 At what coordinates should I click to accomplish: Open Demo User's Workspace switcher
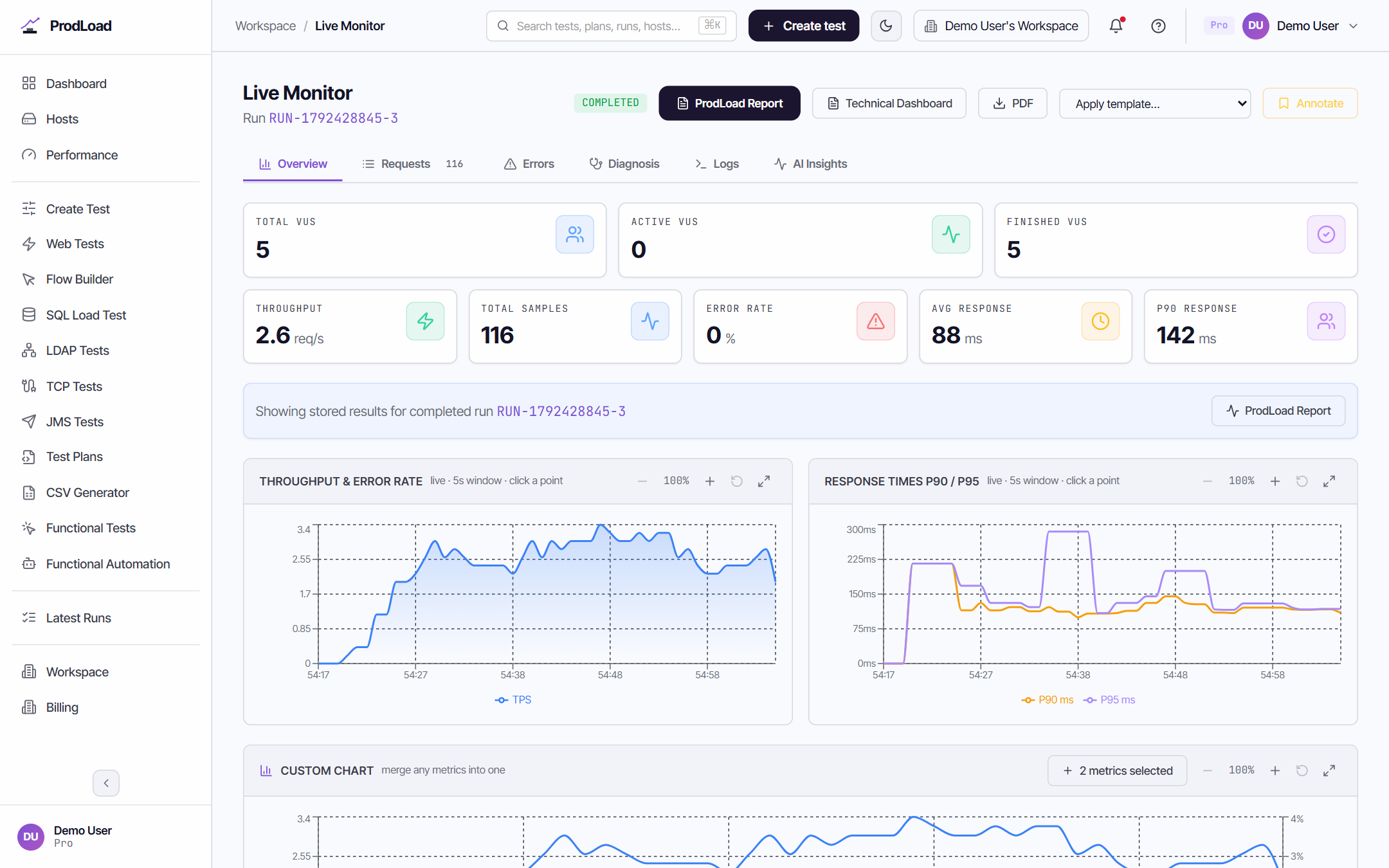(x=1001, y=26)
